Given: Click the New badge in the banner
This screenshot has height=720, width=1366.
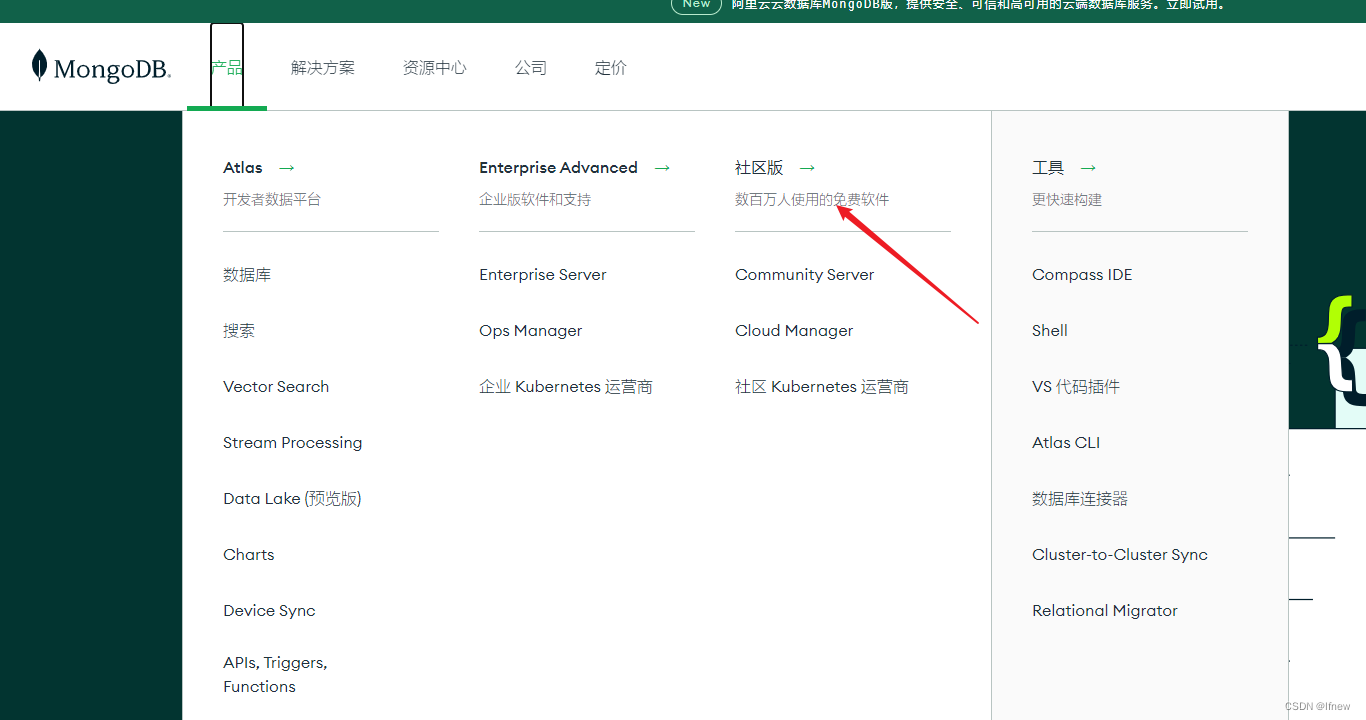Looking at the screenshot, I should tap(696, 5).
